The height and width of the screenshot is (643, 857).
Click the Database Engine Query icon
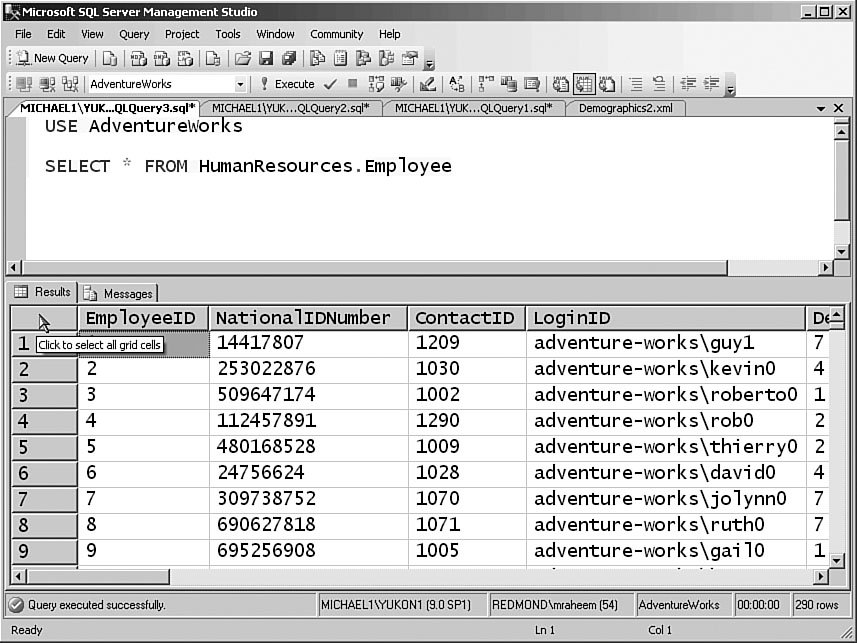click(x=110, y=58)
